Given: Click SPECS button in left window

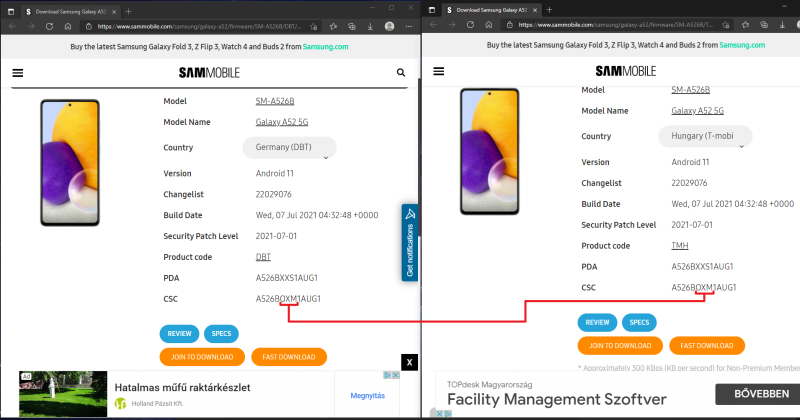Looking at the screenshot, I should tap(221, 334).
